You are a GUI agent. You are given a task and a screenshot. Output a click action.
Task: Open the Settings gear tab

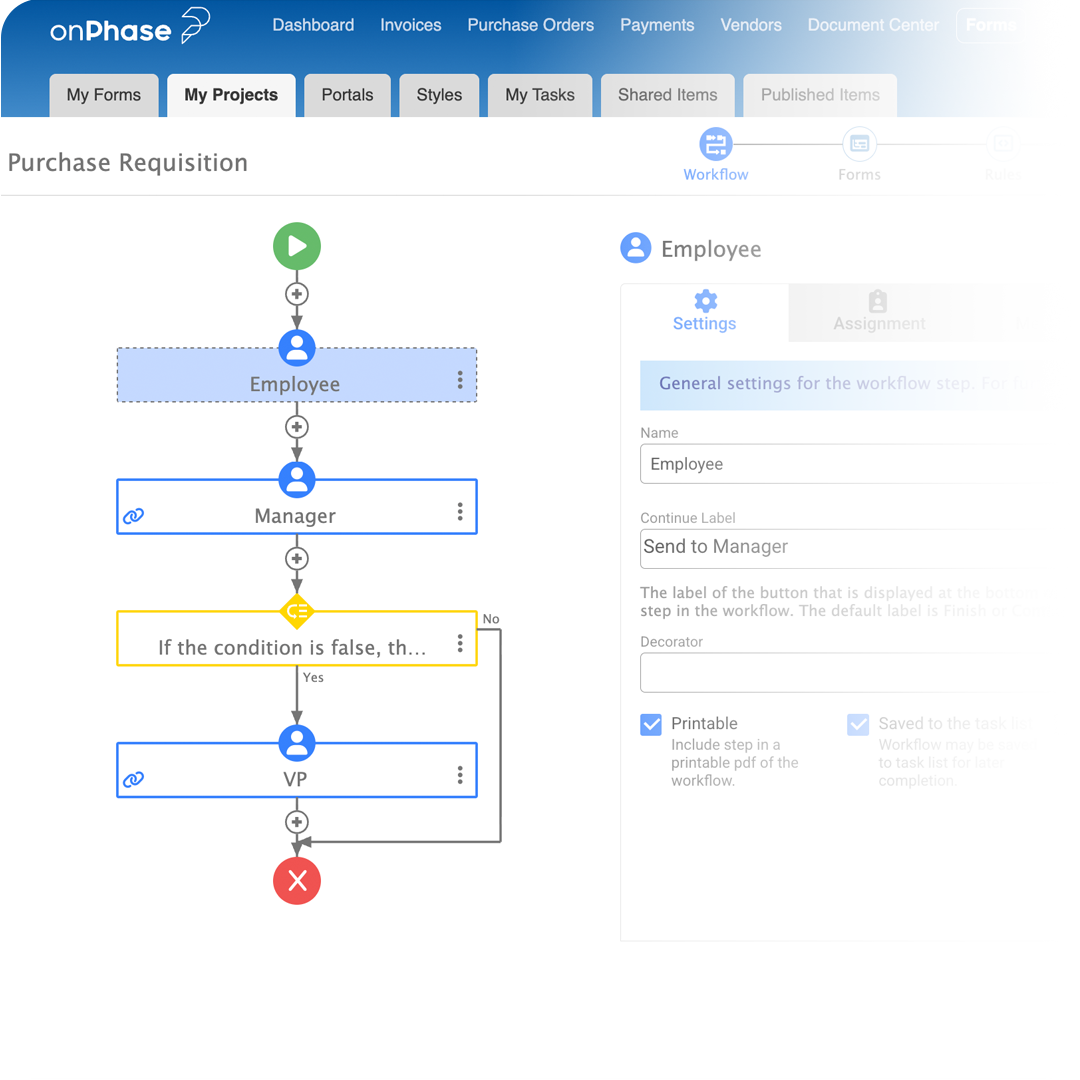[705, 312]
